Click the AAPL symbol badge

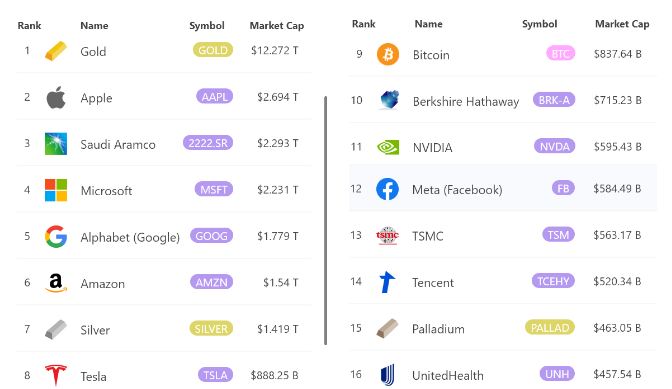215,96
